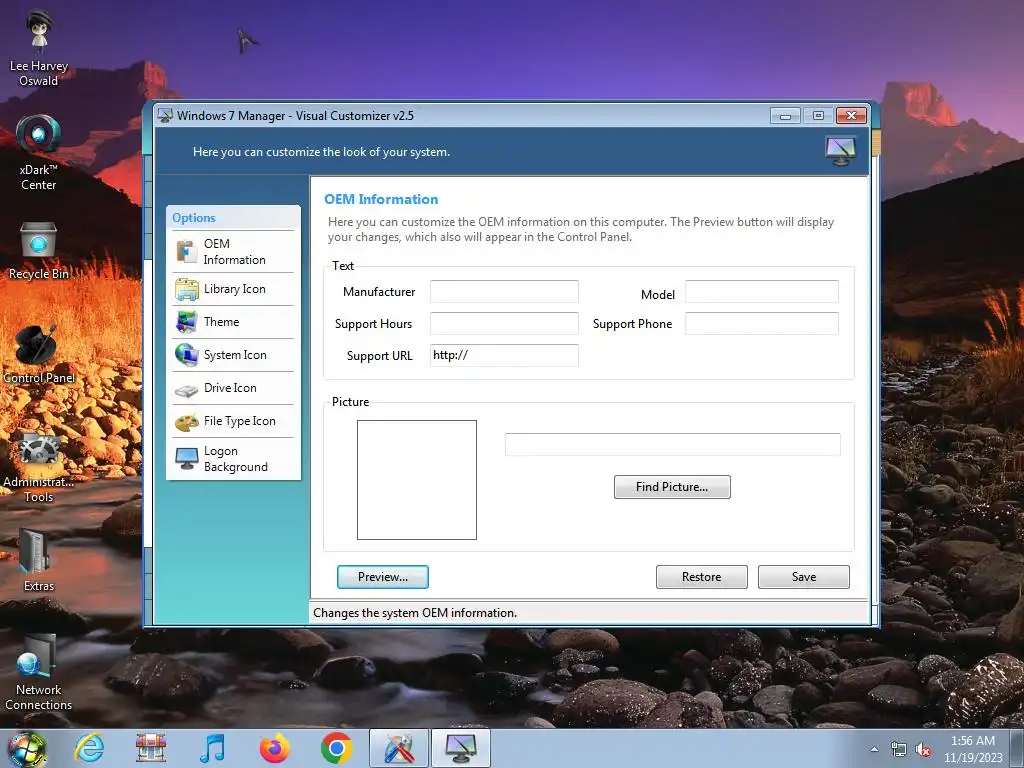Open the xDark Center desktop icon
1024x768 pixels.
coord(39,153)
